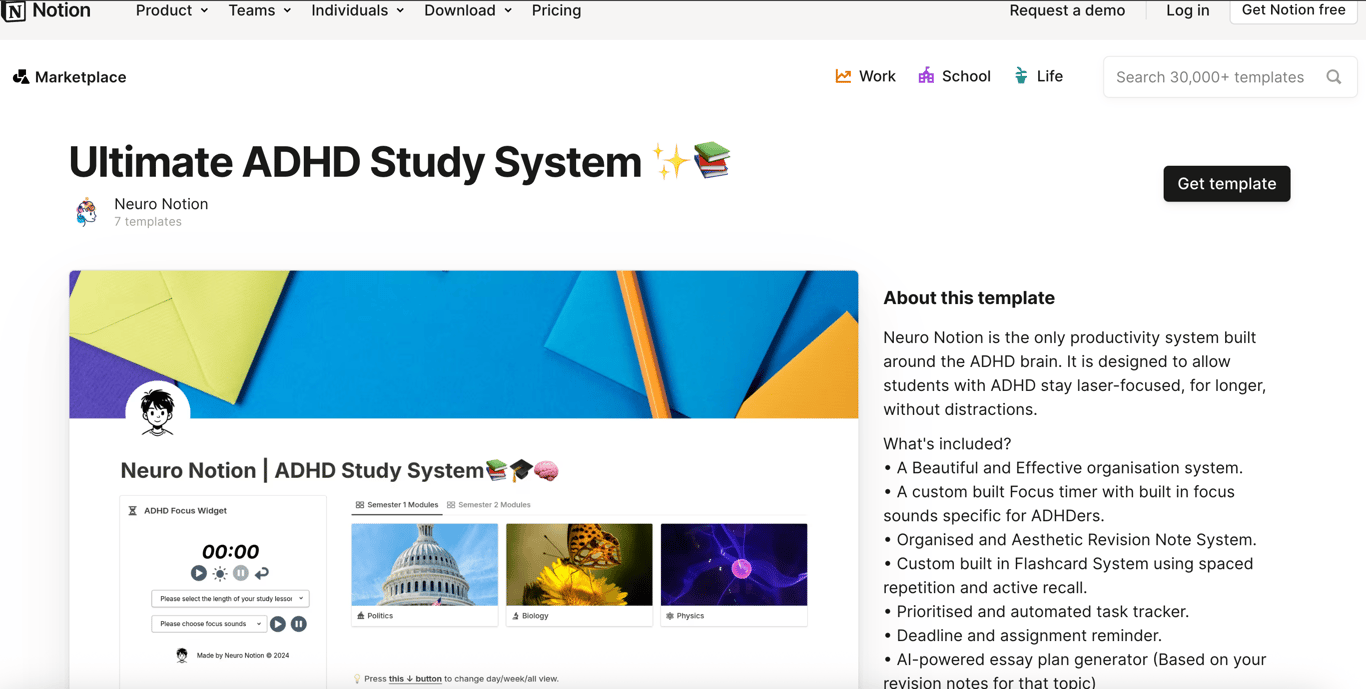This screenshot has height=689, width=1366.
Task: Click the search magnifier icon
Action: point(1334,77)
